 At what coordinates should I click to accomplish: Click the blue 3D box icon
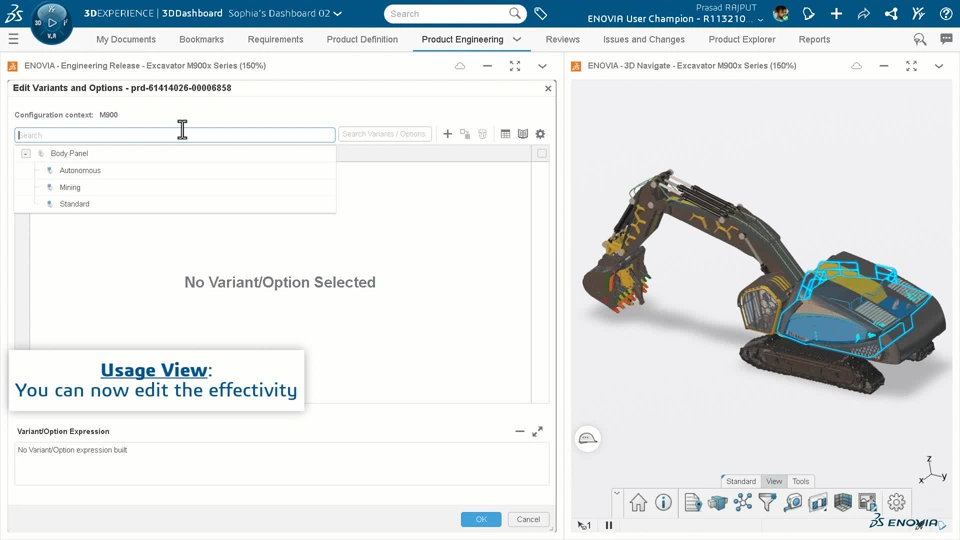(x=718, y=503)
